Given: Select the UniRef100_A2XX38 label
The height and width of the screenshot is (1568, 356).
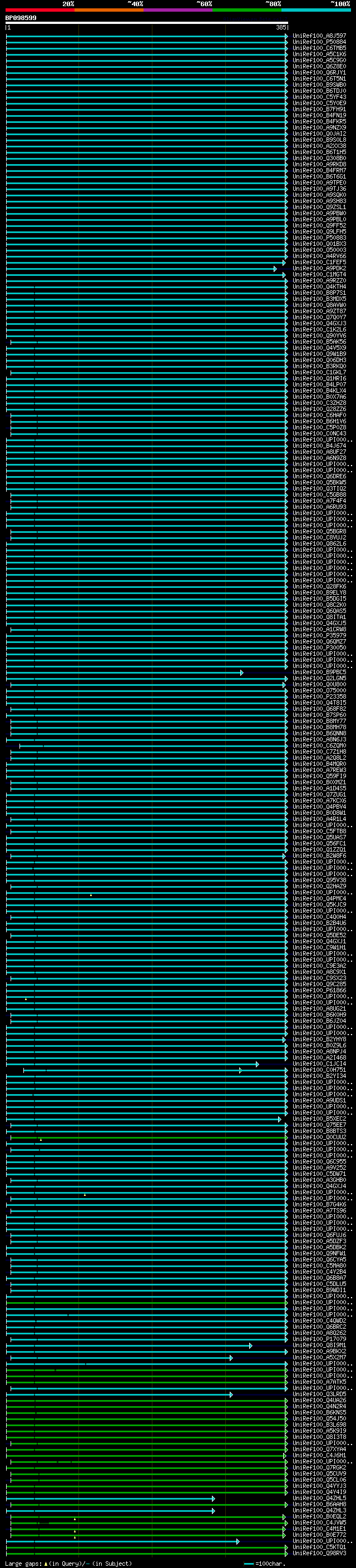Looking at the screenshot, I should coord(319,146).
